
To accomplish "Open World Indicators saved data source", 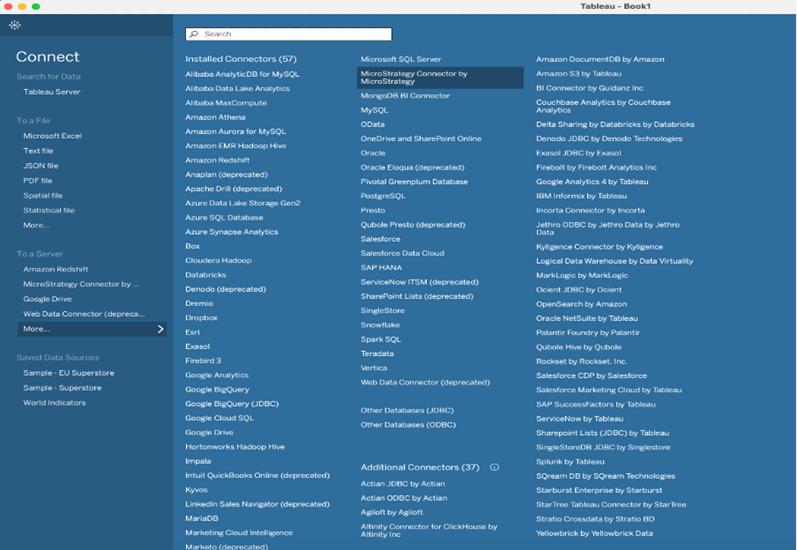I will point(54,403).
